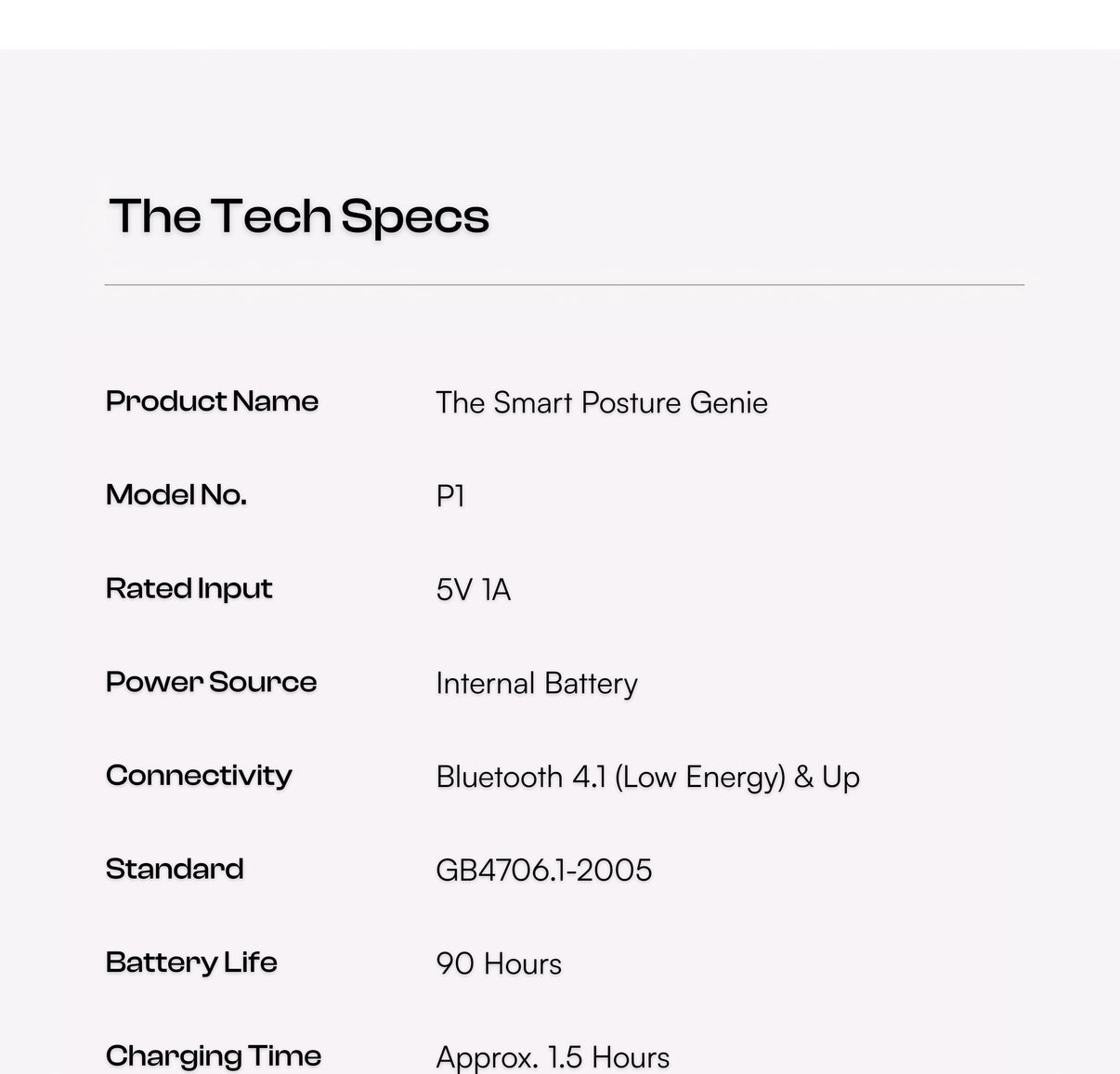This screenshot has width=1120, height=1074.
Task: Select the 'Power Source' label
Action: [212, 682]
